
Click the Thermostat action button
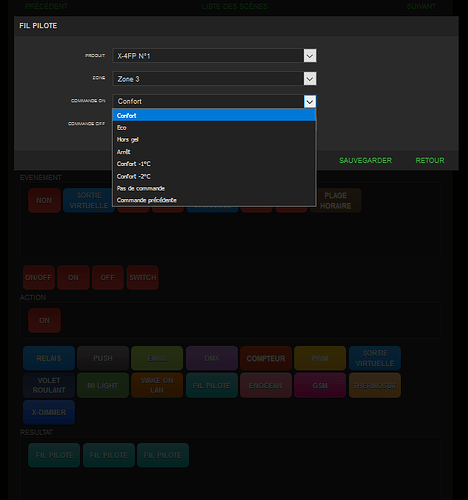[375, 385]
